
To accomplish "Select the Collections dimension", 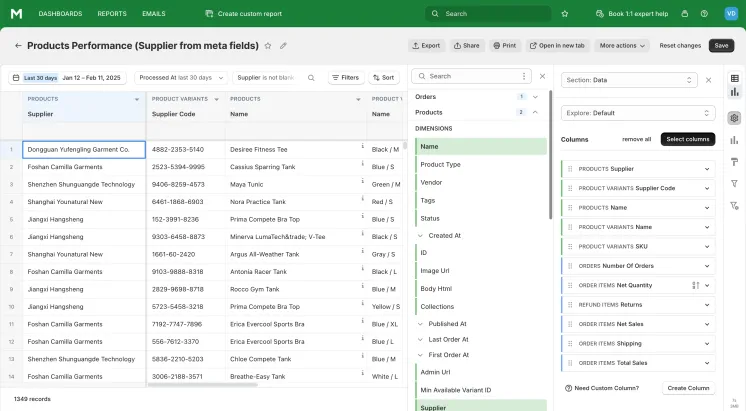I will click(481, 307).
